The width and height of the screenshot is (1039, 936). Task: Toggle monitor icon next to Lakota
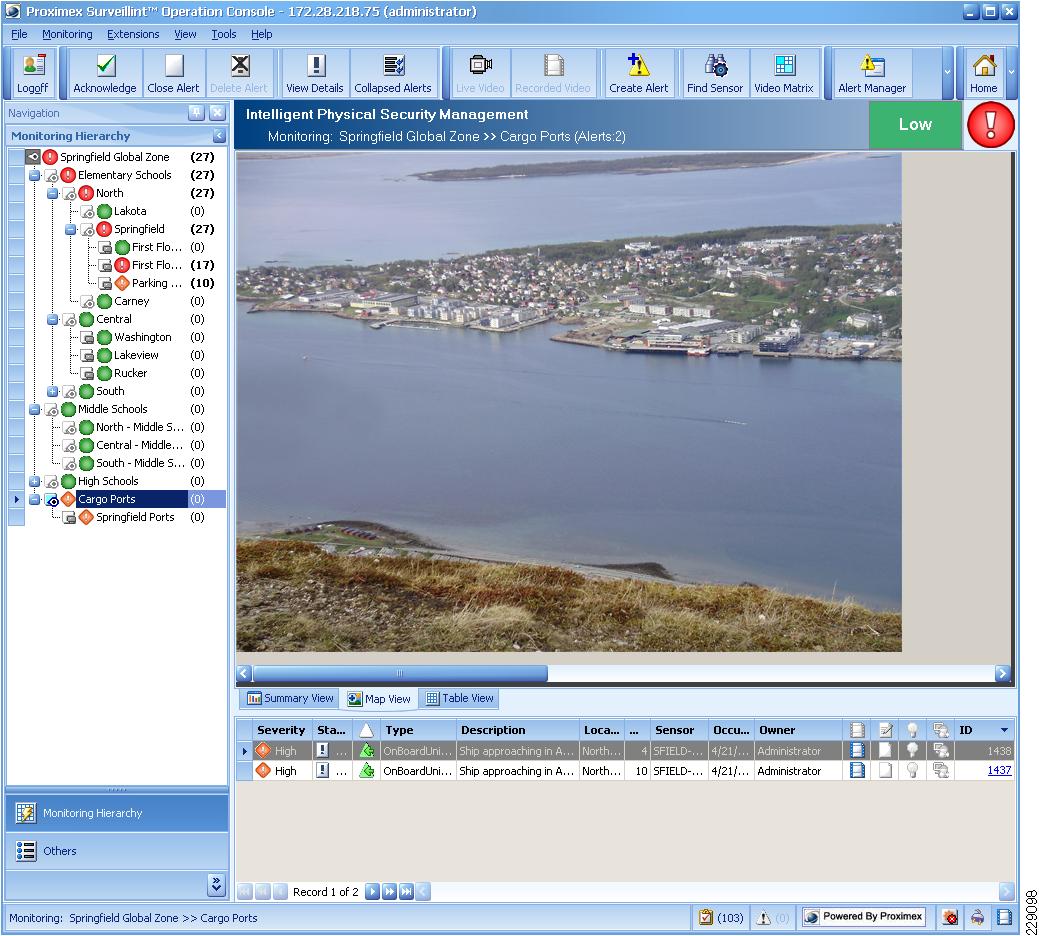click(87, 211)
